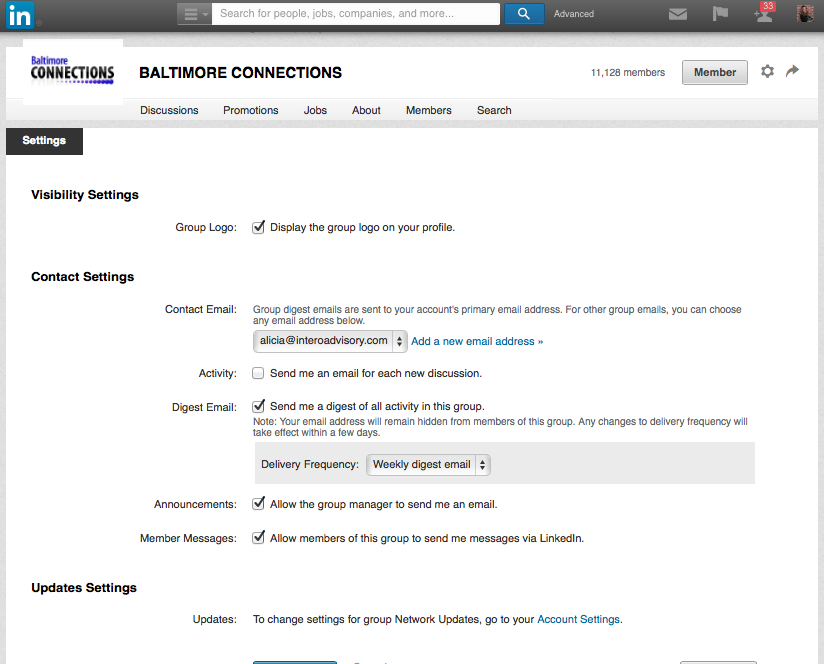Screen dimensions: 824x664
Task: Open search category dropdown in top bar
Action: (x=195, y=14)
